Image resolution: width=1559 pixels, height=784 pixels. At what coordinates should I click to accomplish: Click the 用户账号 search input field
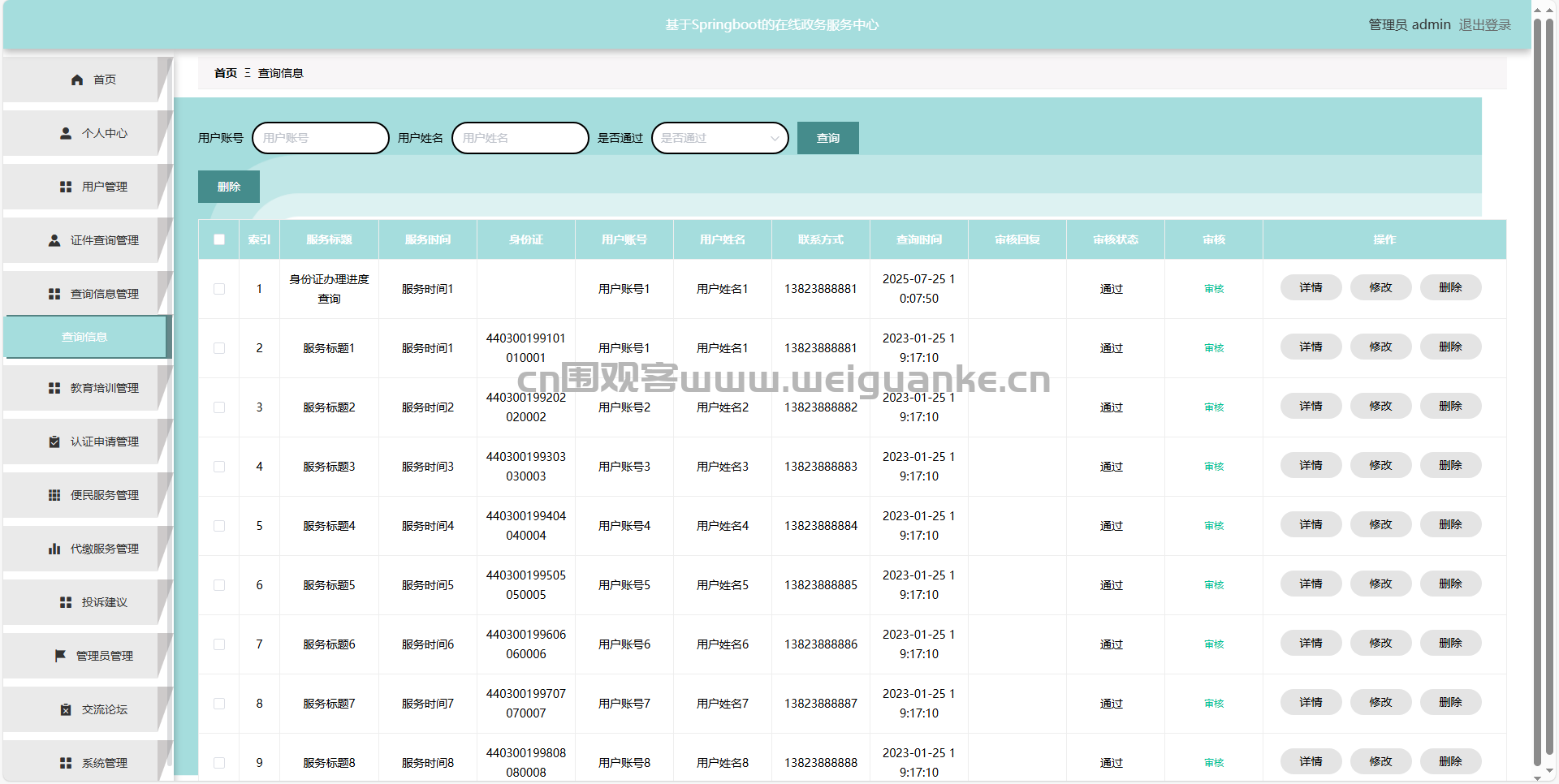(x=321, y=138)
